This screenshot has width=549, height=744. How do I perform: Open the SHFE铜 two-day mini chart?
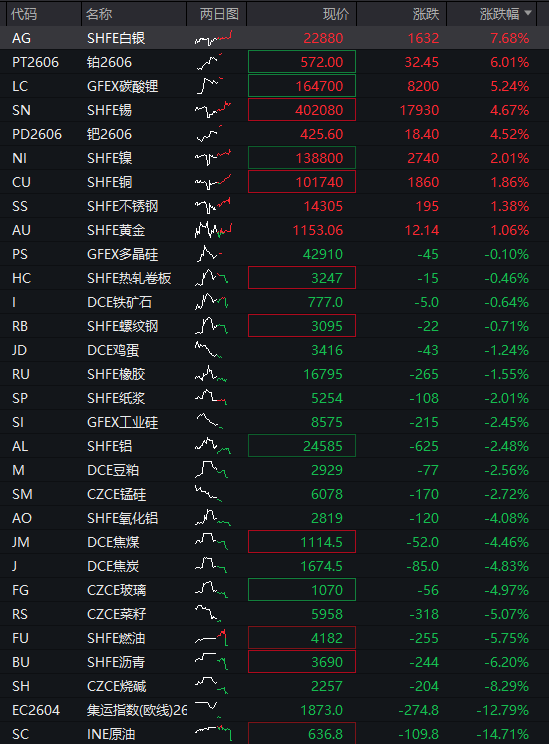(x=213, y=182)
